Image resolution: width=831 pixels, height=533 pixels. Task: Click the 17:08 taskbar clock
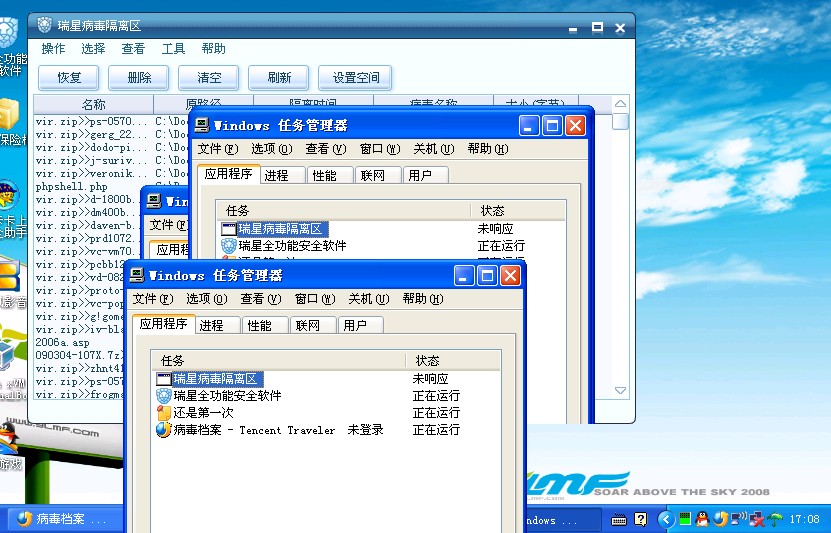[805, 519]
